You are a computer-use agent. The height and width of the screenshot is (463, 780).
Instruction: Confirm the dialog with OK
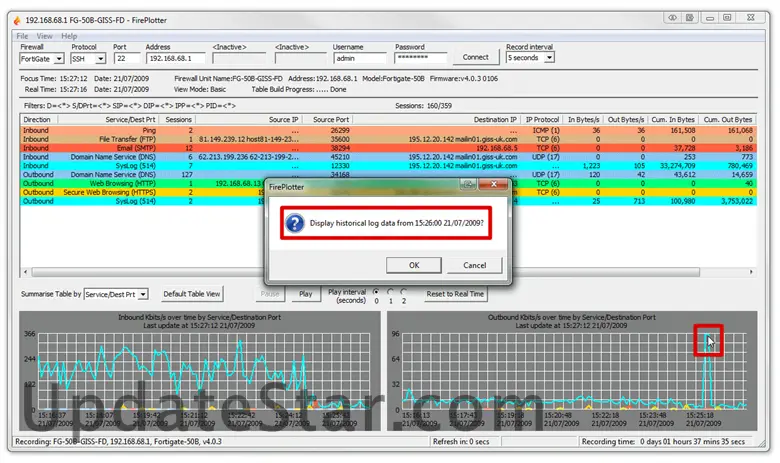tap(414, 265)
